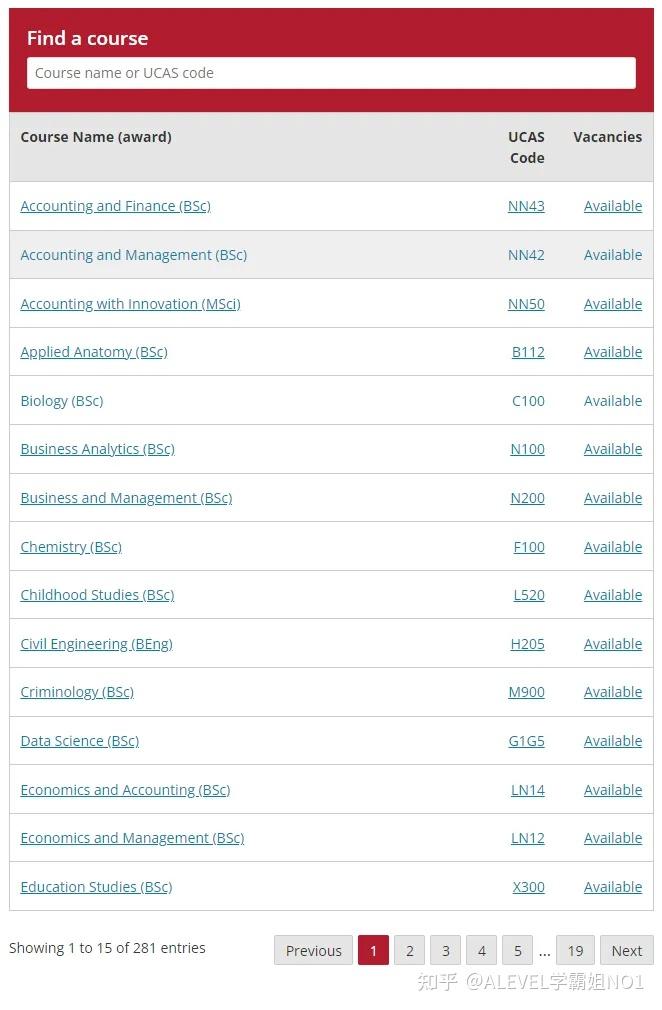Open Civil Engineering (BEng) course
Viewport: 662px width, 1010px height.
point(96,644)
